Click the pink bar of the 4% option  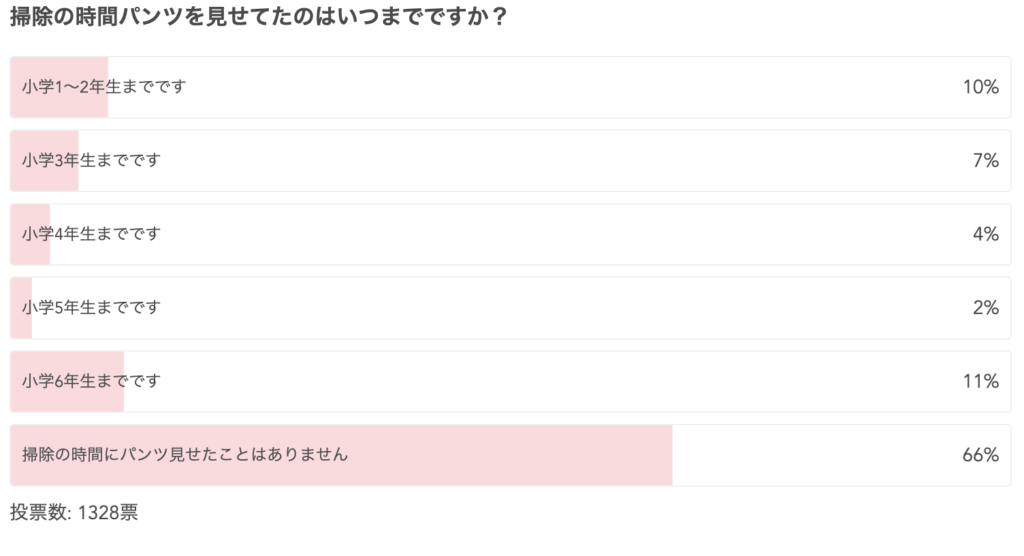coord(31,235)
